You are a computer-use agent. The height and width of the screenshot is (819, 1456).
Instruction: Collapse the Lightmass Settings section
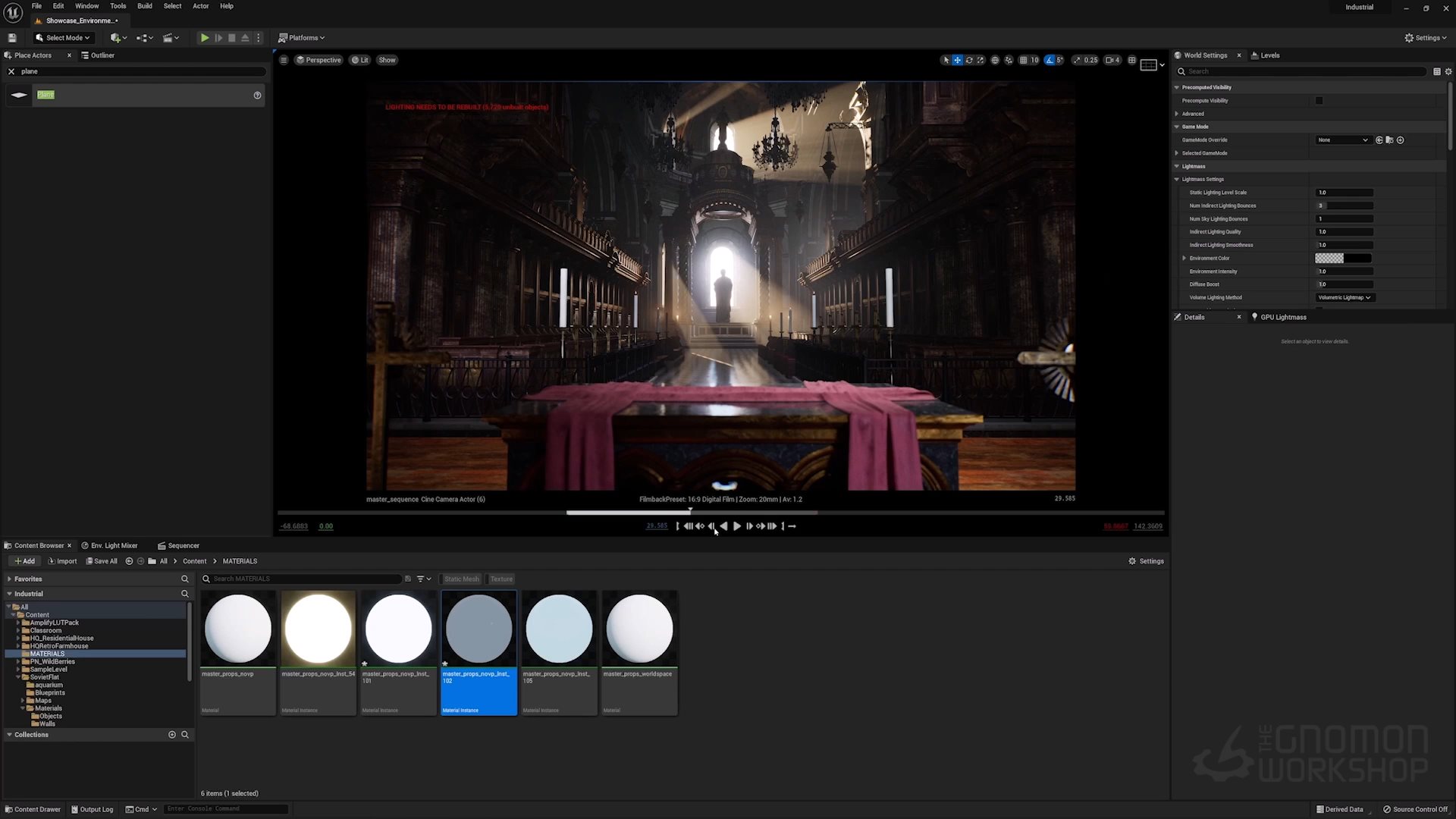[x=1178, y=179]
